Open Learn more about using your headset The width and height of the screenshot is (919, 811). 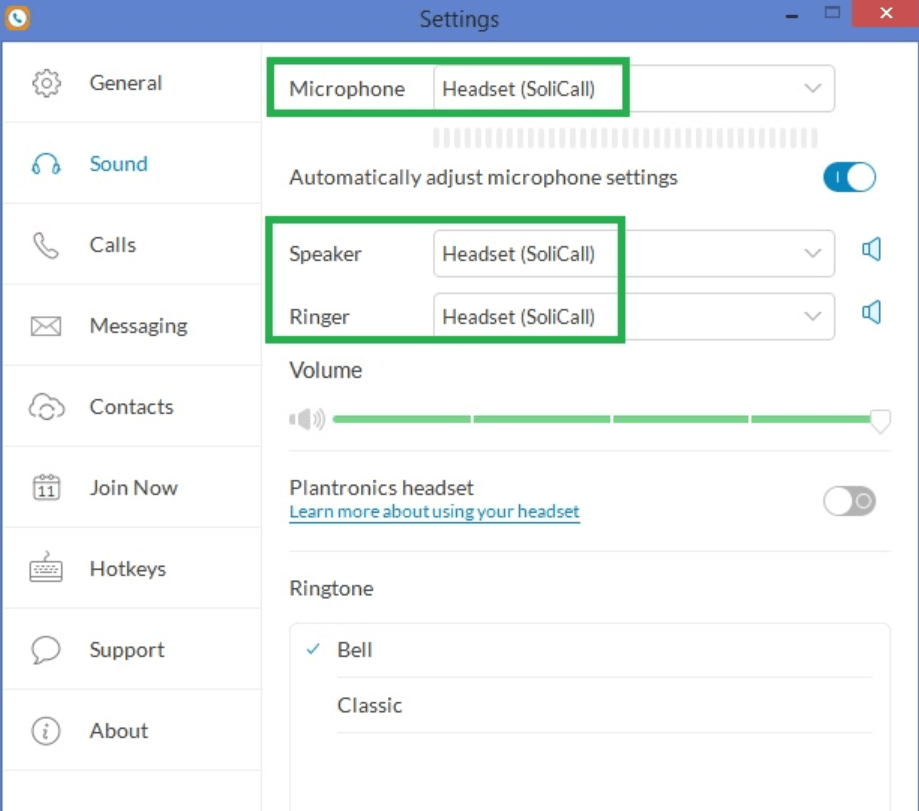tap(434, 512)
